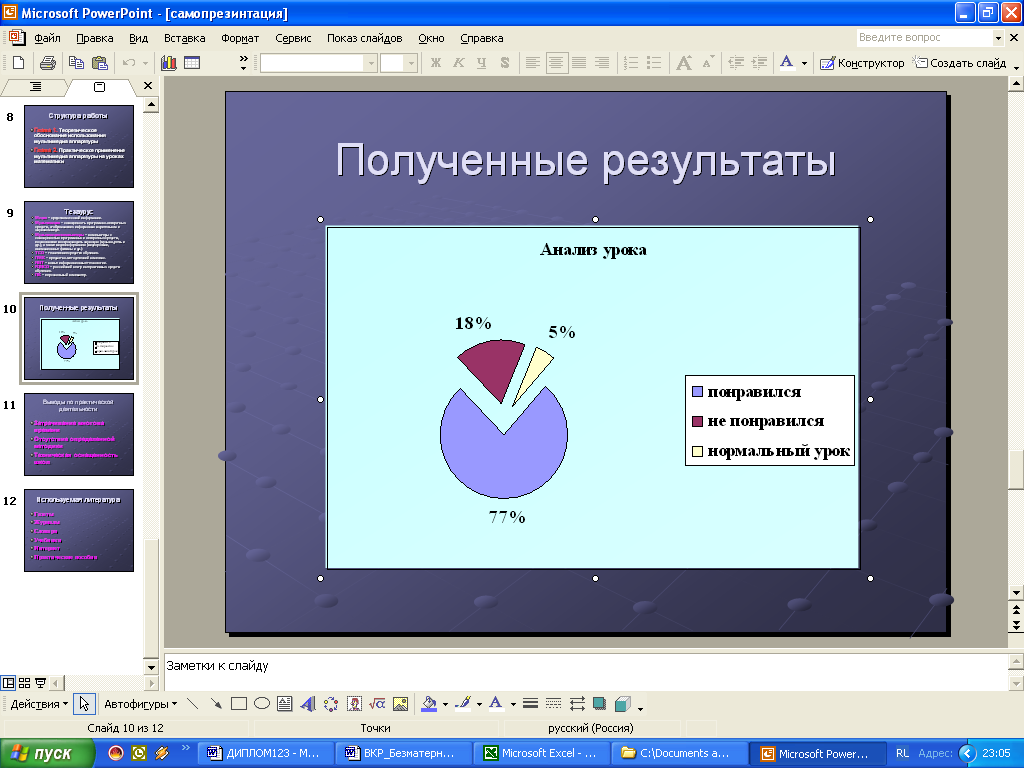Open fill color dropdown arrow

[444, 704]
